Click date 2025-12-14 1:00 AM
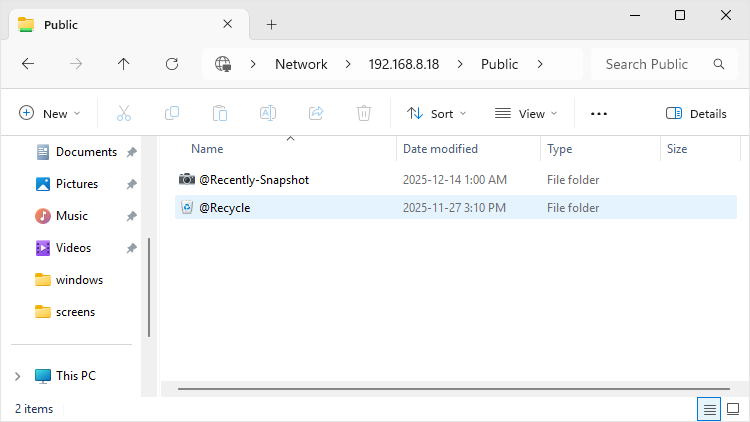Screen dimensions: 750x422 coord(454,180)
